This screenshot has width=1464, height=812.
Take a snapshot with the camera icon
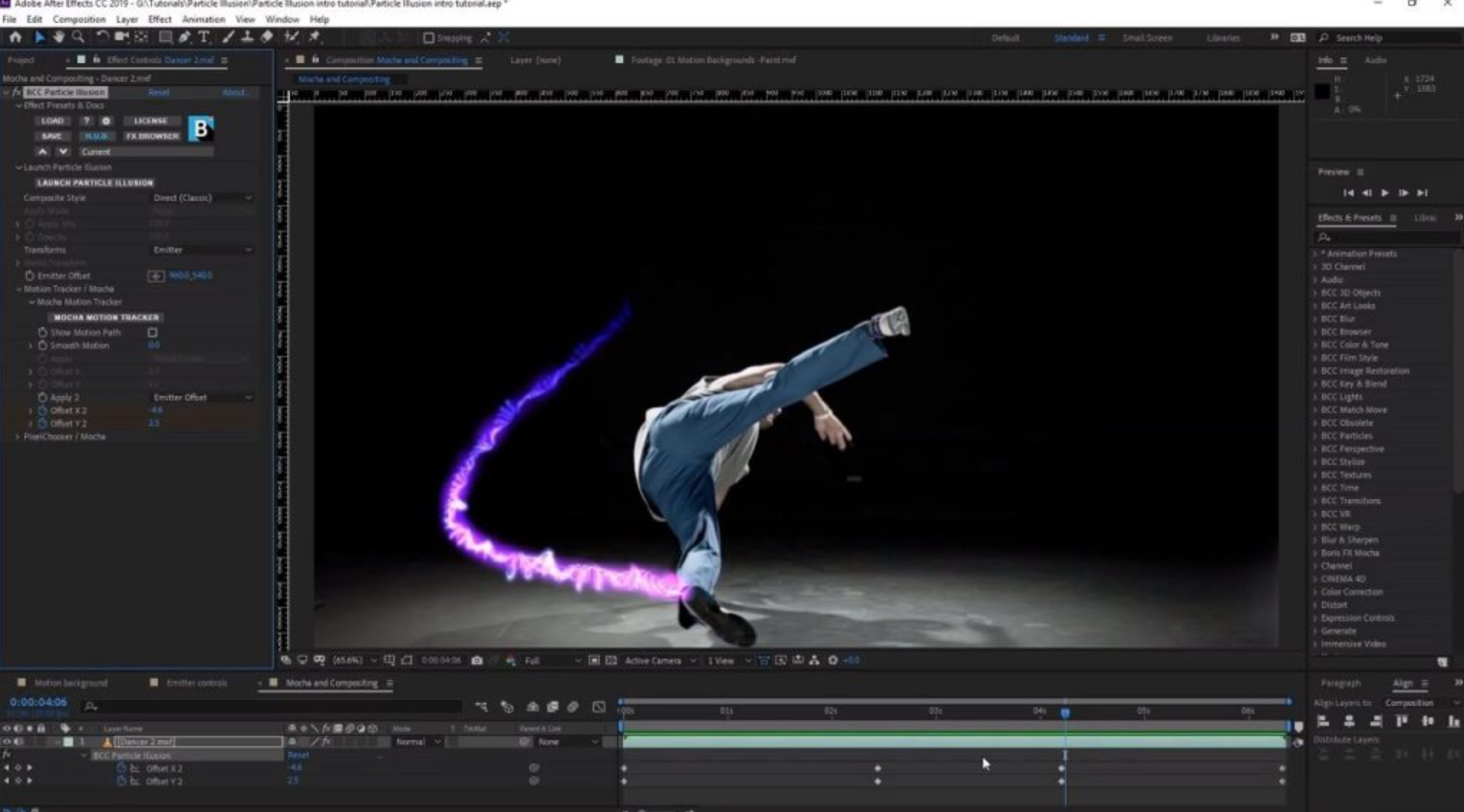click(477, 660)
